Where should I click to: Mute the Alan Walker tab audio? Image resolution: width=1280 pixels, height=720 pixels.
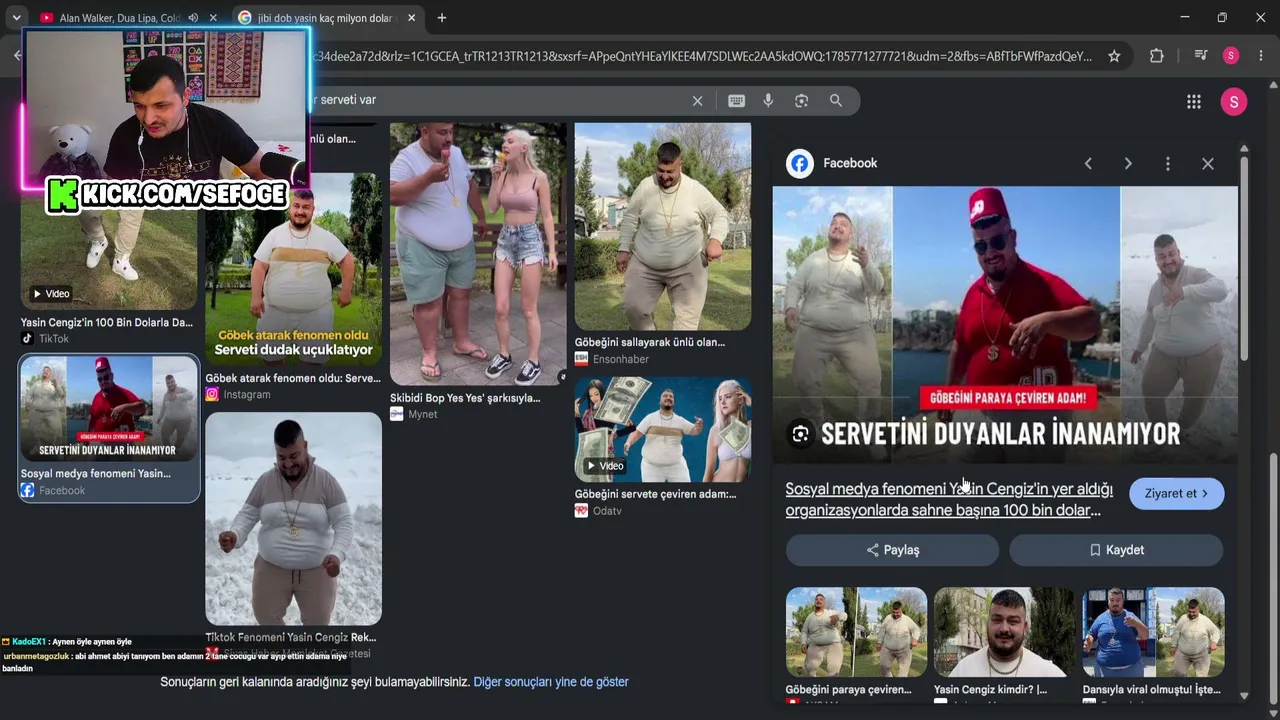click(x=193, y=18)
